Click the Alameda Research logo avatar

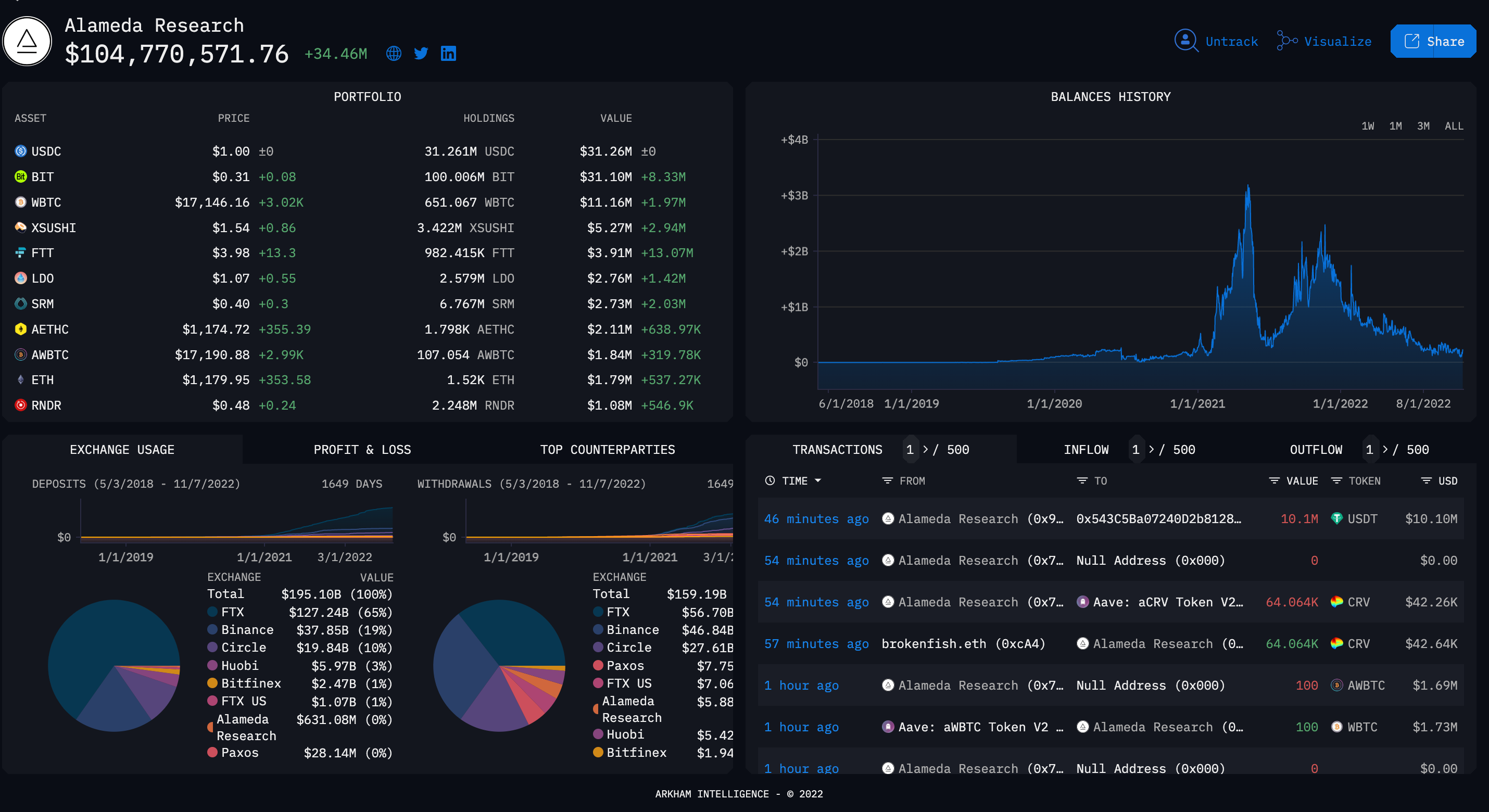coord(27,41)
